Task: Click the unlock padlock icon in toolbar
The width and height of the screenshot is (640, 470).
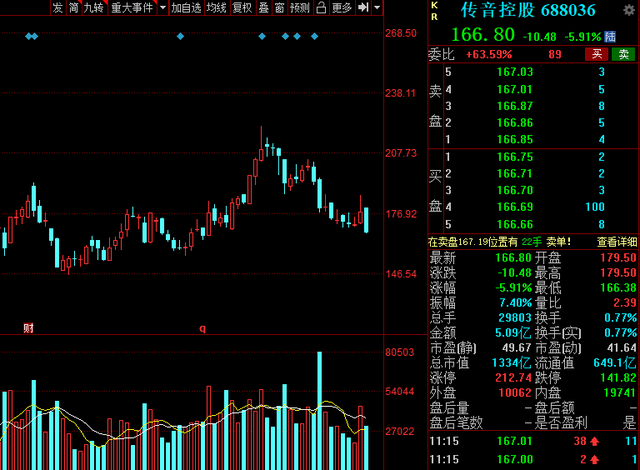Action: [x=321, y=7]
